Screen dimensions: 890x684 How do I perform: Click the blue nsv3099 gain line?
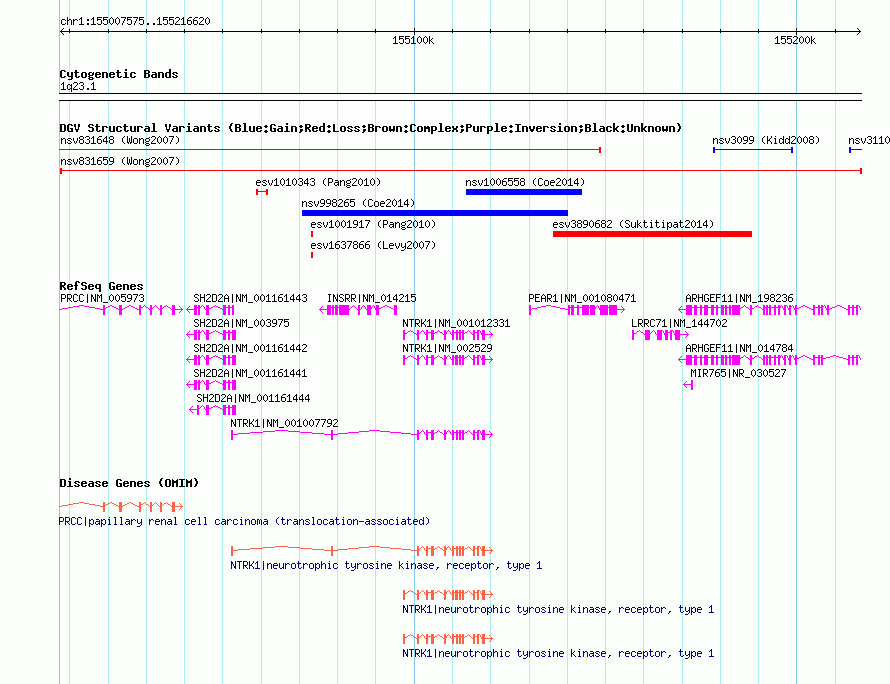(753, 150)
